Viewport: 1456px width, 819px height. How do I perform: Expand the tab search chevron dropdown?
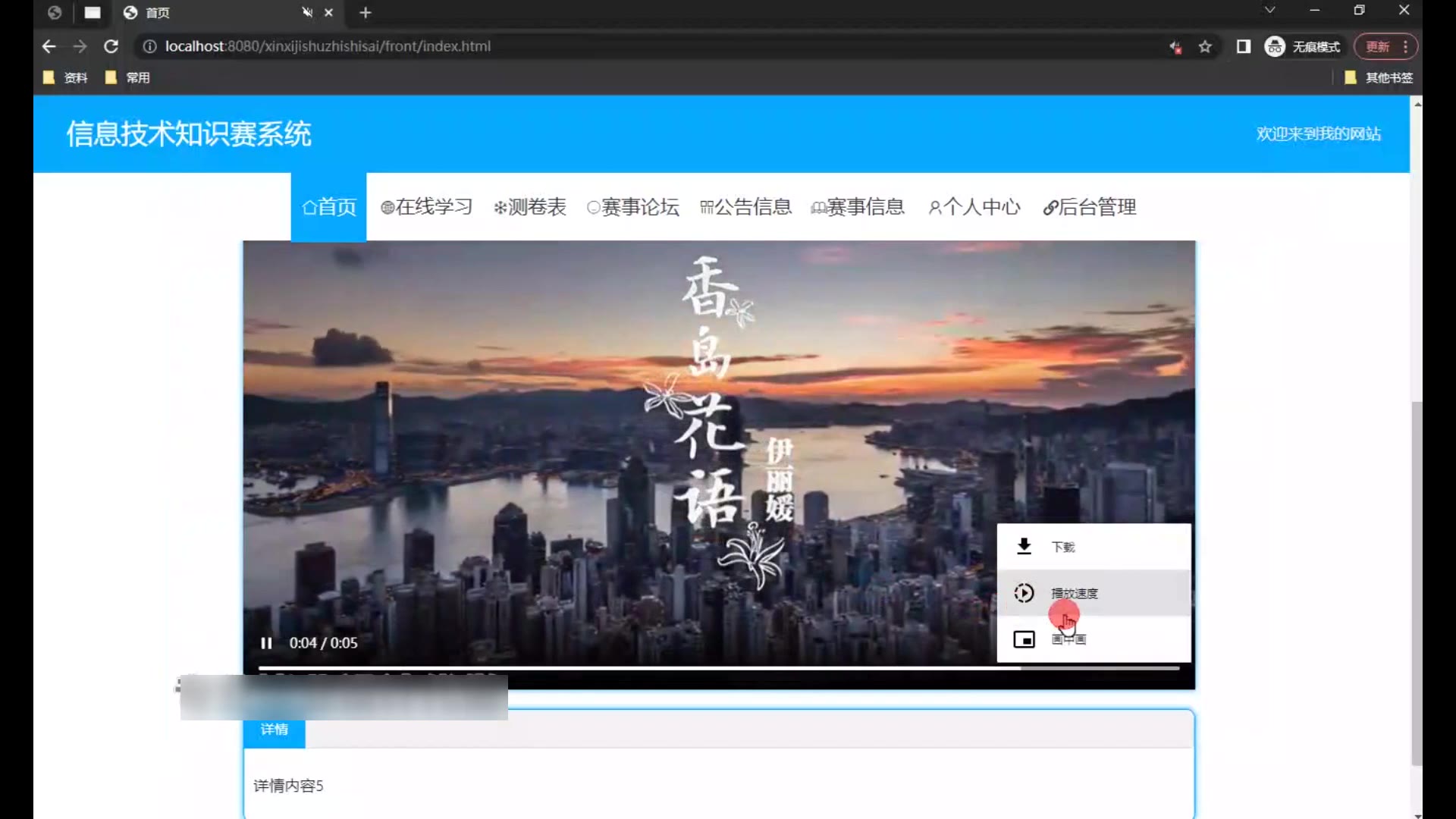pyautogui.click(x=1270, y=11)
